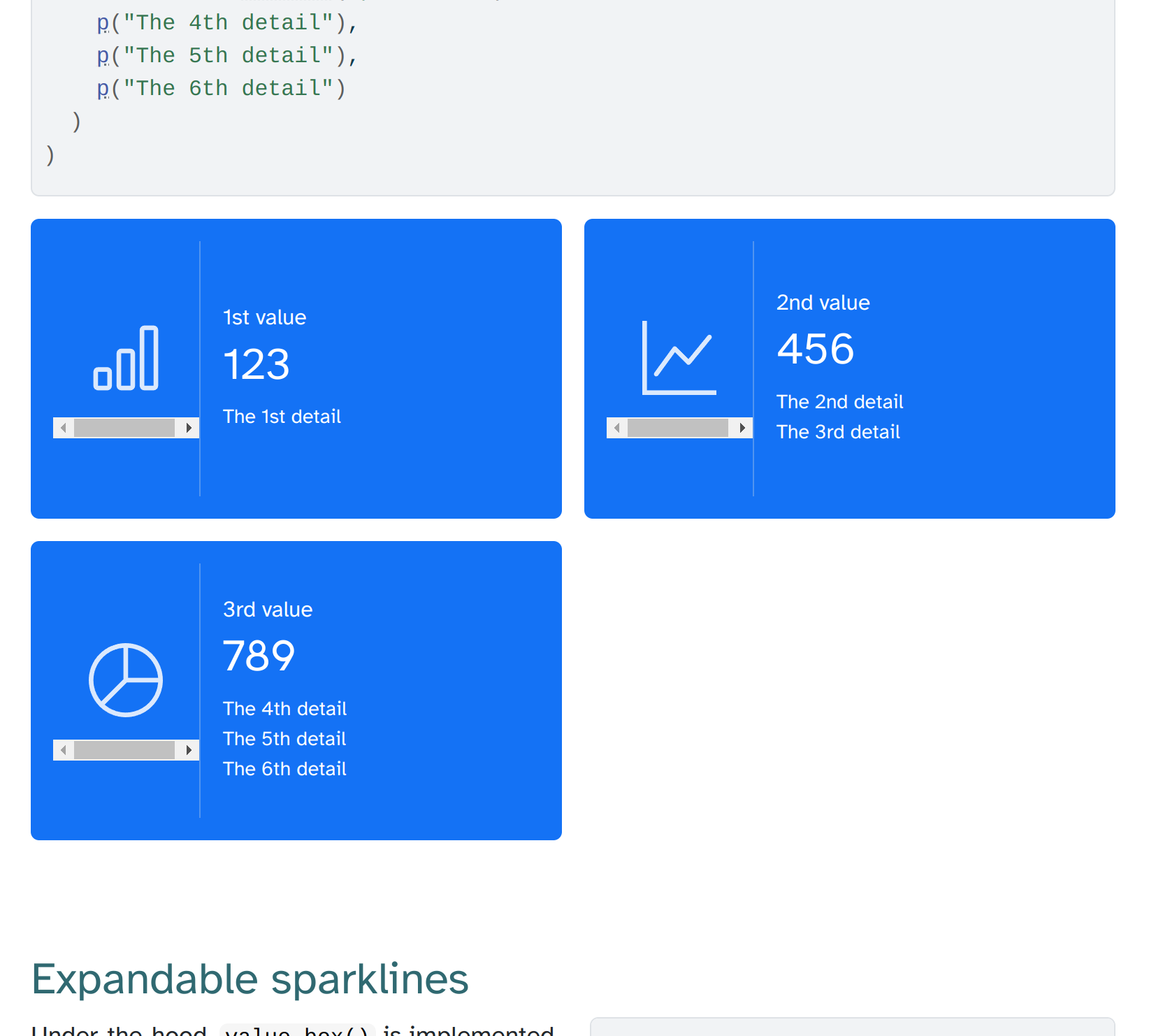The width and height of the screenshot is (1163, 1036).
Task: Click the scrollbar thumb in 3rd value box
Action: pos(124,750)
